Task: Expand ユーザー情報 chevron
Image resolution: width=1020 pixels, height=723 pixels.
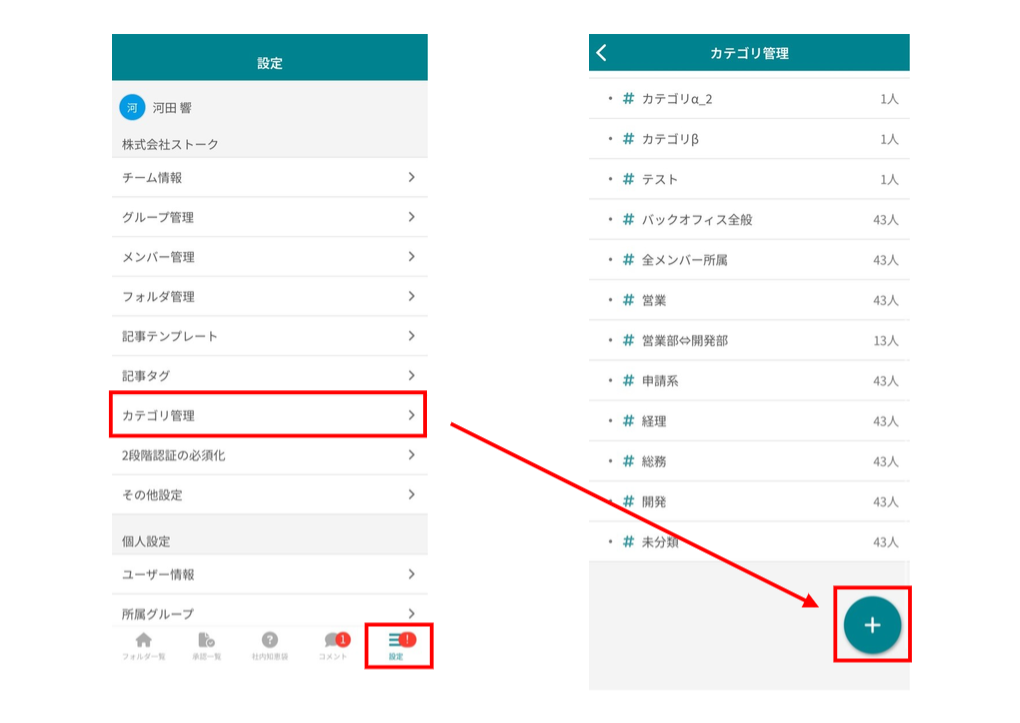Action: (x=411, y=574)
